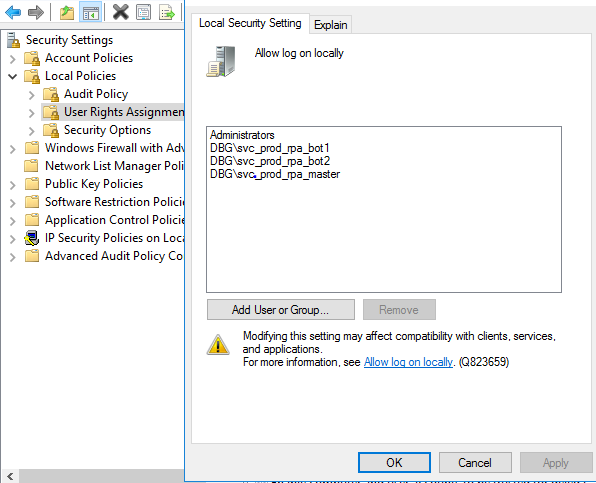Click the Delete X toolbar icon
Screen dimensions: 596x483
coord(120,12)
